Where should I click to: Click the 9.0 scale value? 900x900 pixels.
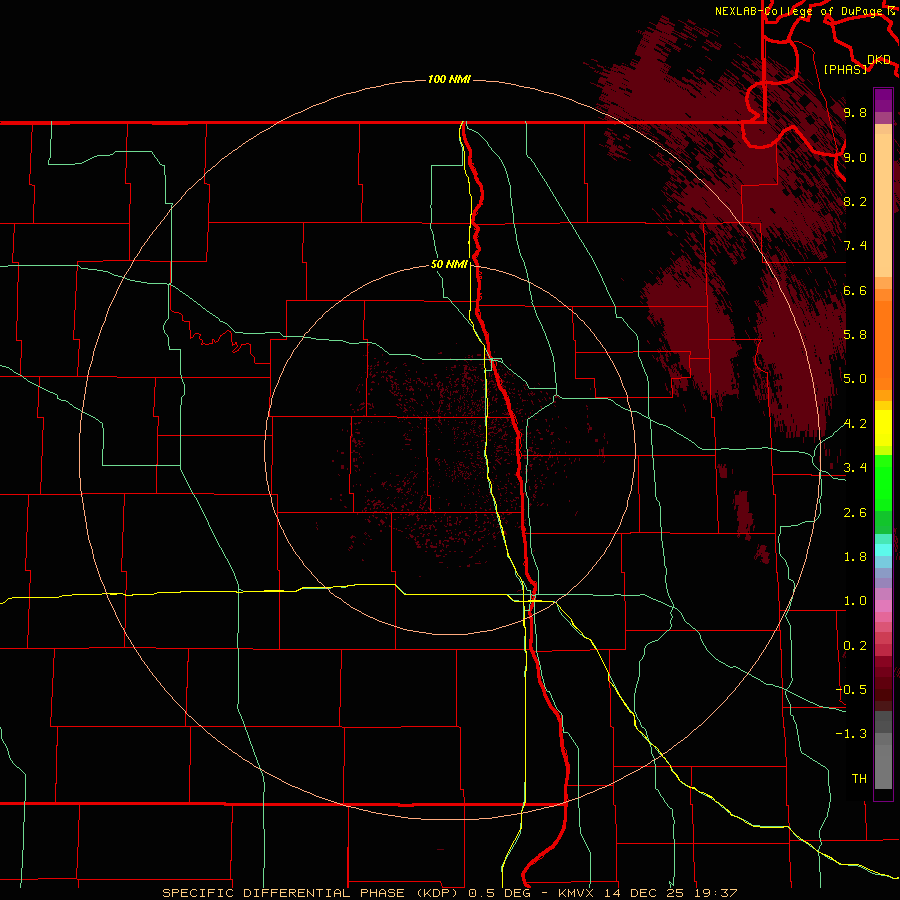855,157
